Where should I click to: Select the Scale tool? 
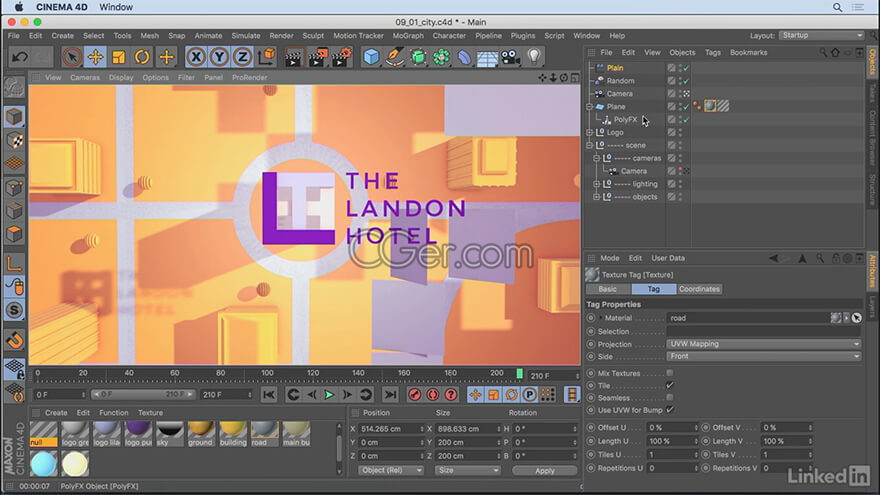(x=119, y=57)
